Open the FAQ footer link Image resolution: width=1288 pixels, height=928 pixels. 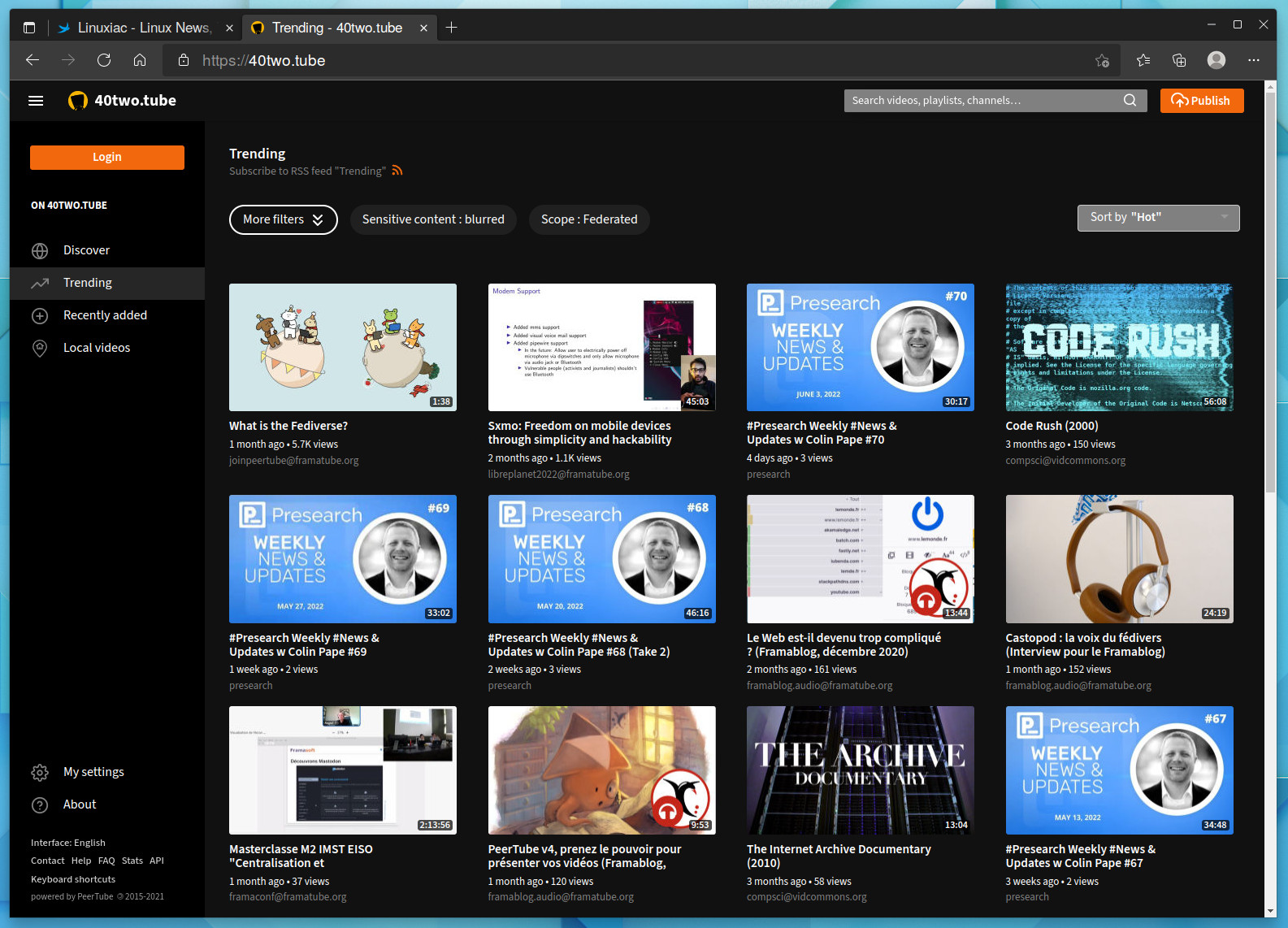[x=106, y=861]
